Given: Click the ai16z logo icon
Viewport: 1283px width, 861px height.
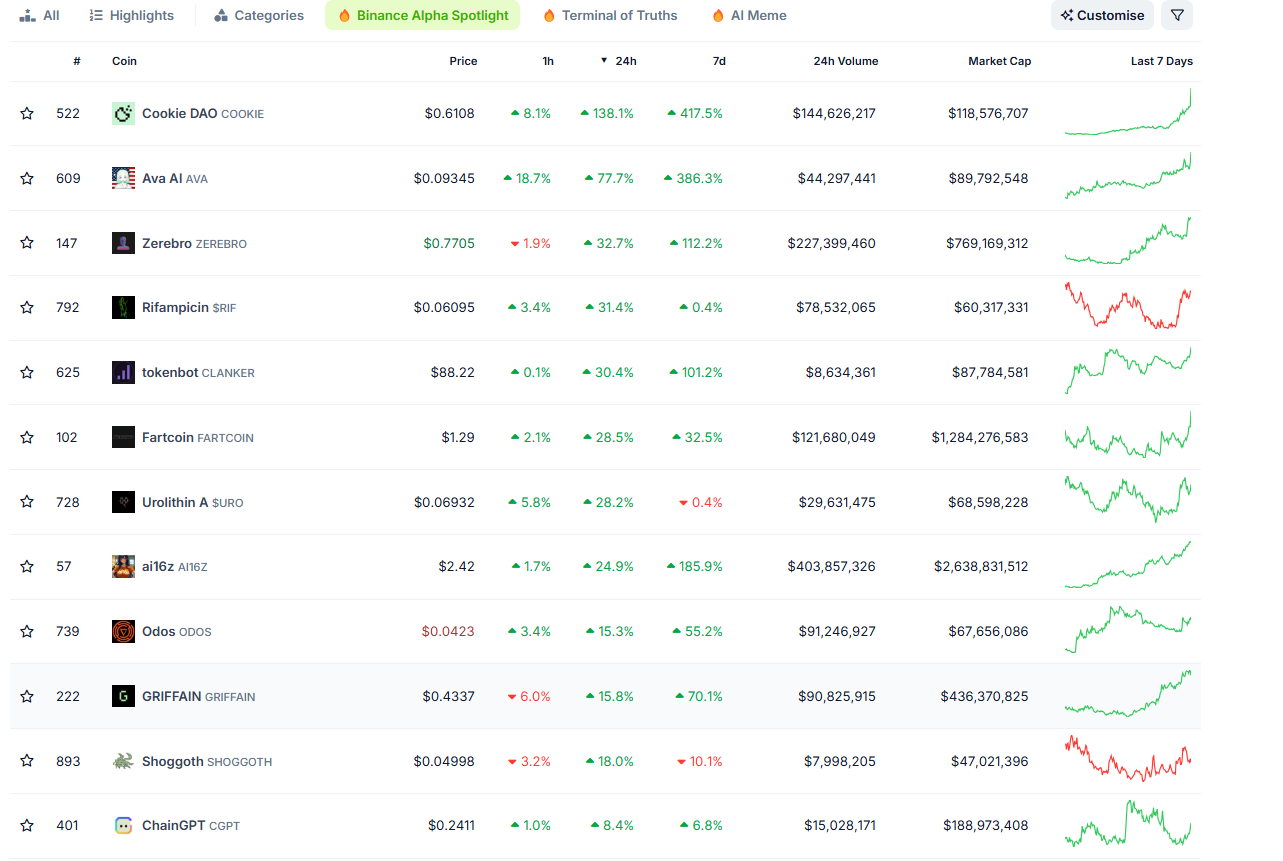Looking at the screenshot, I should pos(123,567).
